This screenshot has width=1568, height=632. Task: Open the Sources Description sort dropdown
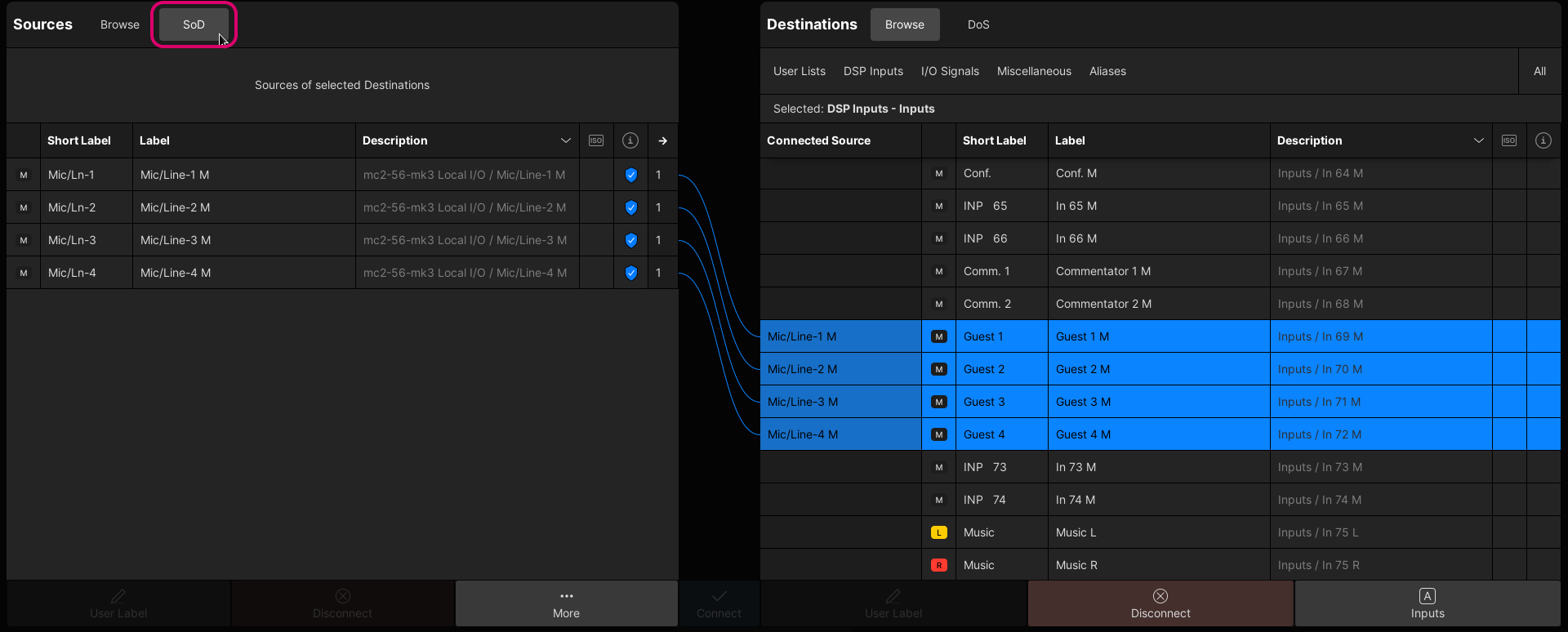click(565, 140)
